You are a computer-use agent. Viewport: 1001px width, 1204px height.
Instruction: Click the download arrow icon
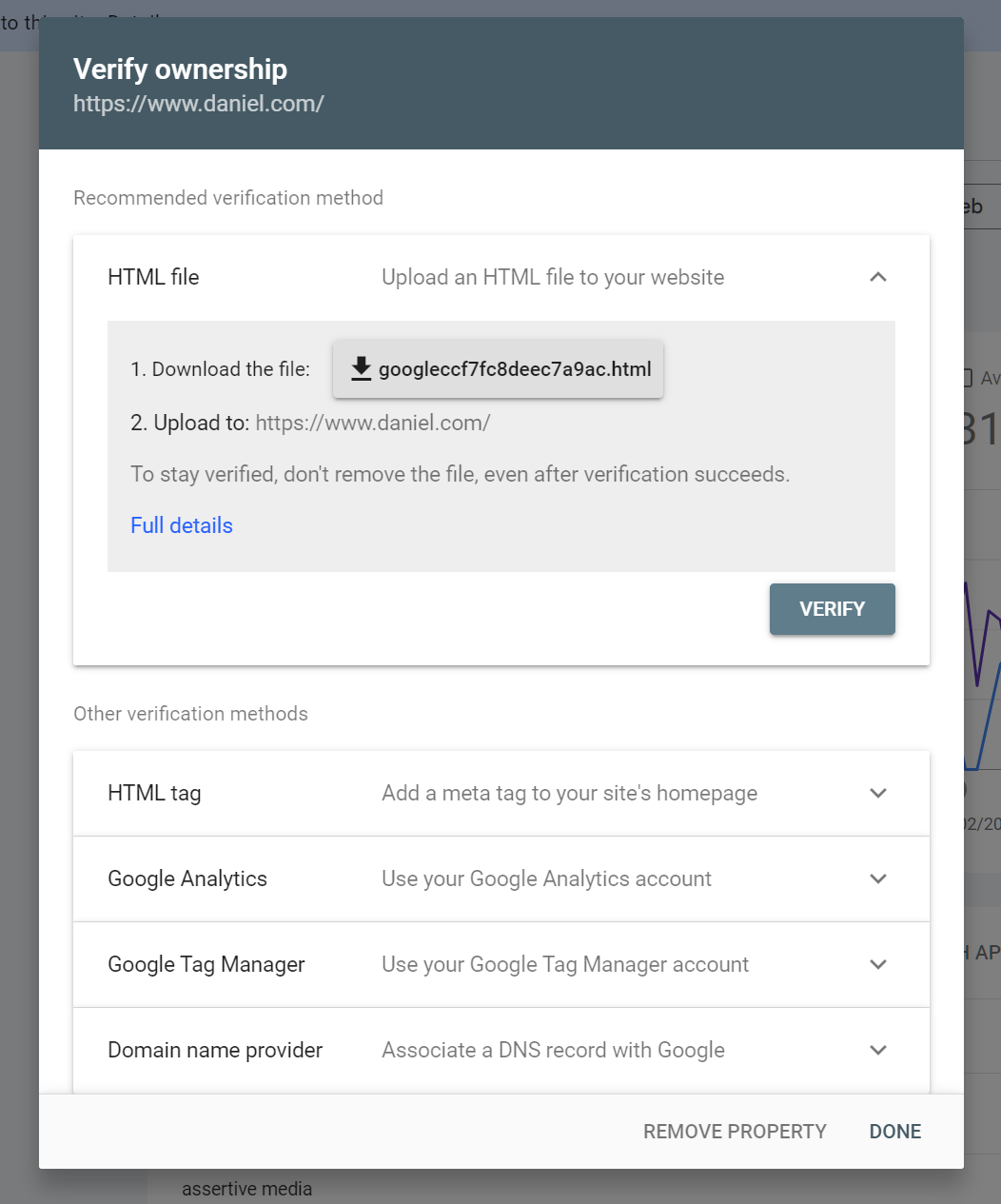pyautogui.click(x=361, y=368)
